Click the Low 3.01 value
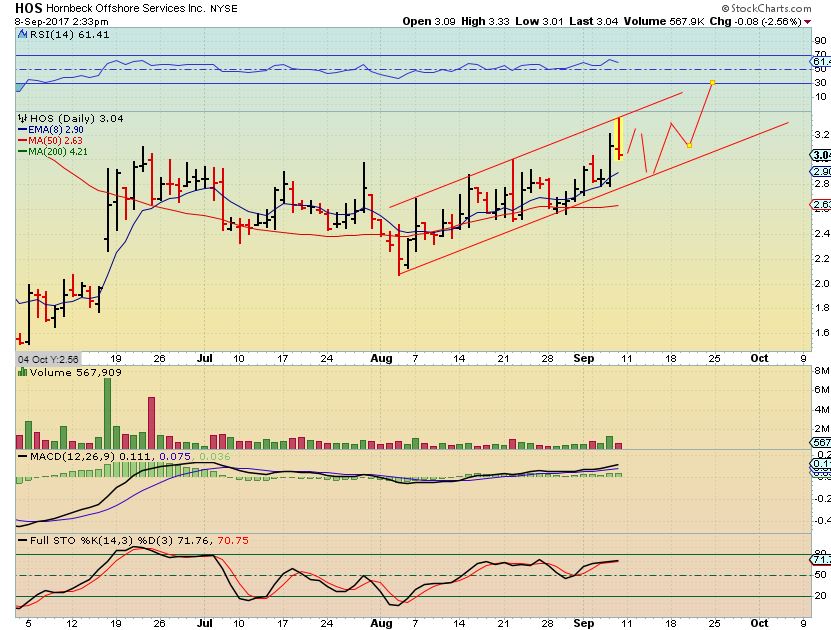This screenshot has width=831, height=630. pos(540,21)
